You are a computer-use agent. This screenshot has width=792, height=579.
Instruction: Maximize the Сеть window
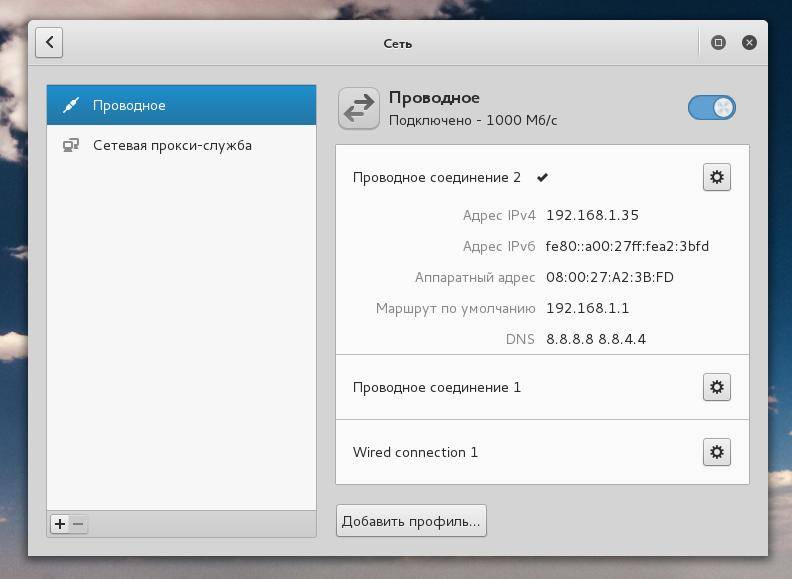point(718,42)
